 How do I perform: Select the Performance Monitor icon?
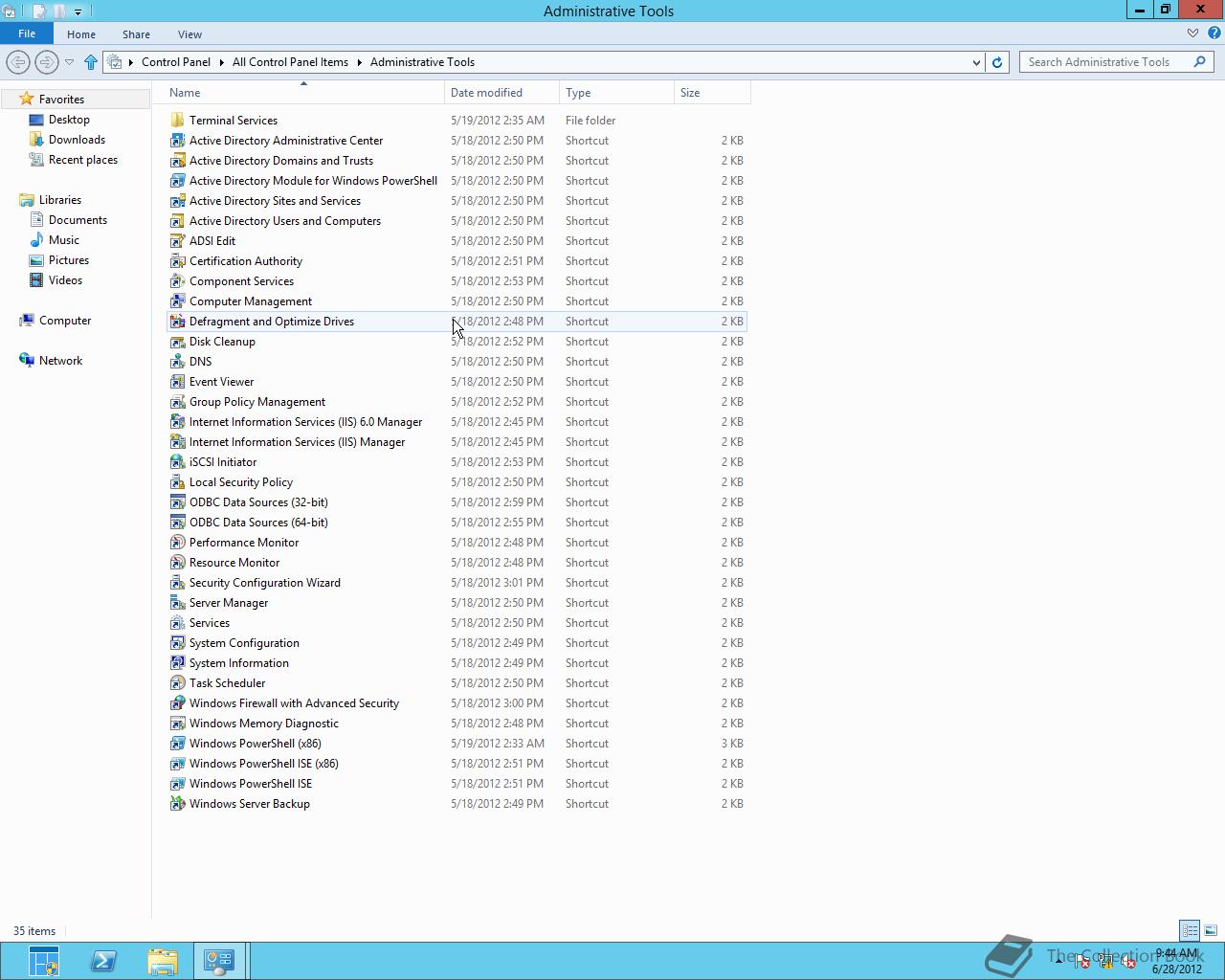pyautogui.click(x=177, y=543)
